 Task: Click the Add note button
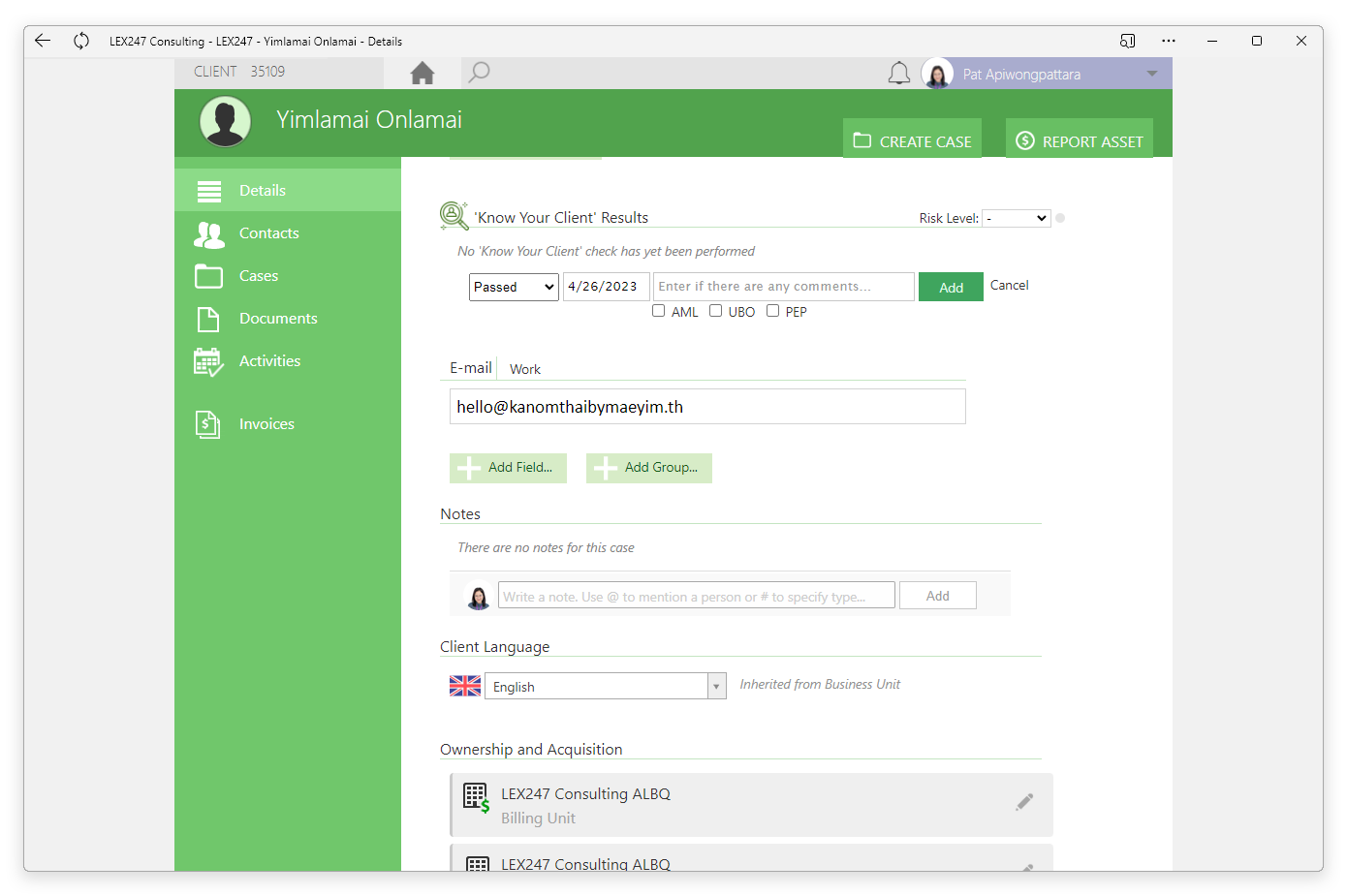click(937, 596)
